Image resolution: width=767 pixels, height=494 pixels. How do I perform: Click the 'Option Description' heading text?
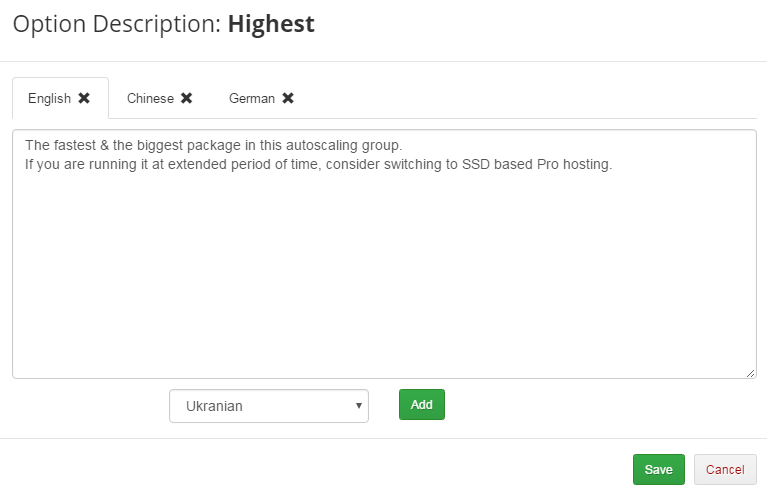coord(116,24)
